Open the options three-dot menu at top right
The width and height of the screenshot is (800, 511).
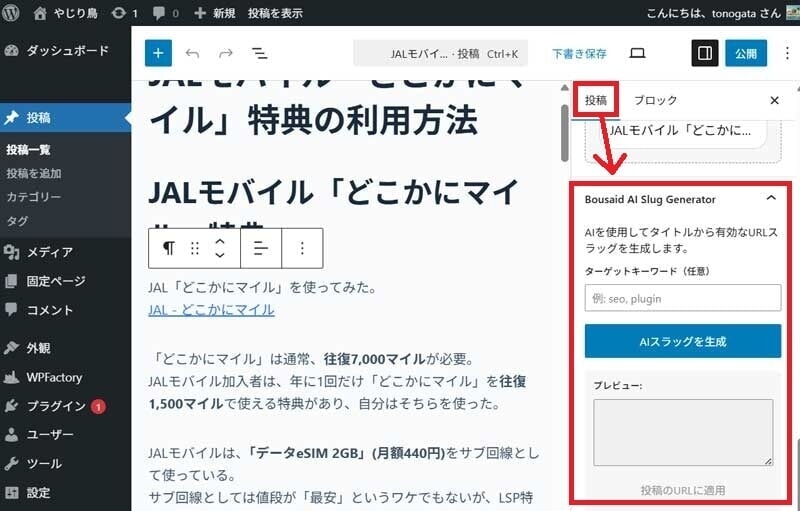coord(787,53)
